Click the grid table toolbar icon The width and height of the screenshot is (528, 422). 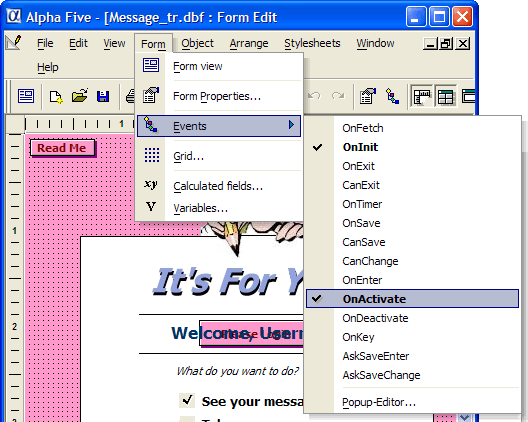coord(445,97)
